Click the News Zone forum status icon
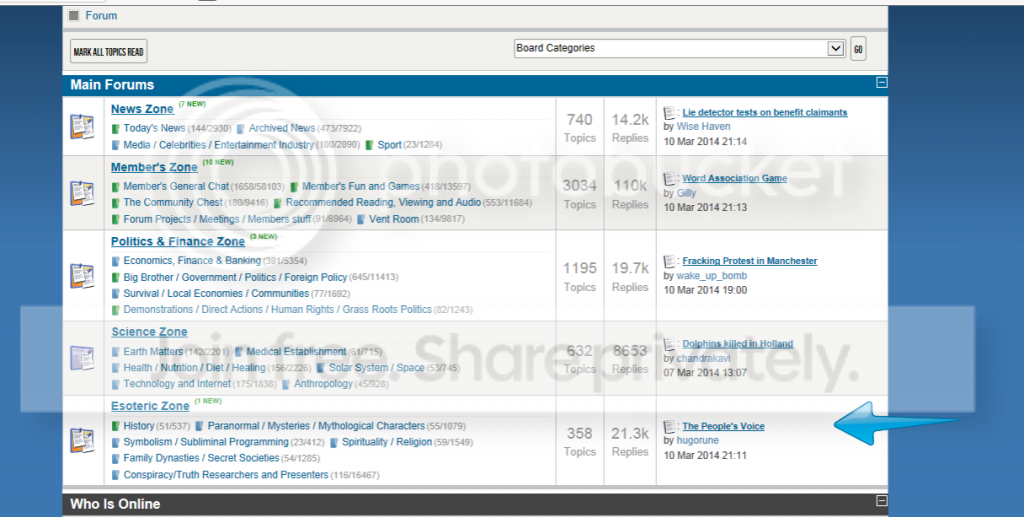 pos(82,126)
